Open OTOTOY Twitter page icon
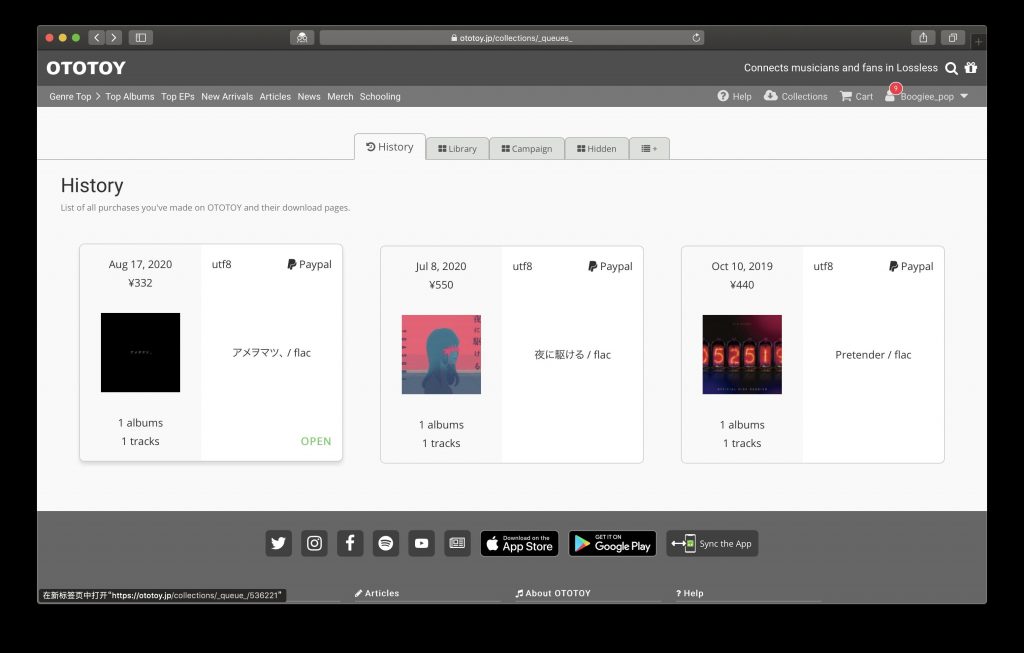The image size is (1024, 653). click(x=278, y=543)
